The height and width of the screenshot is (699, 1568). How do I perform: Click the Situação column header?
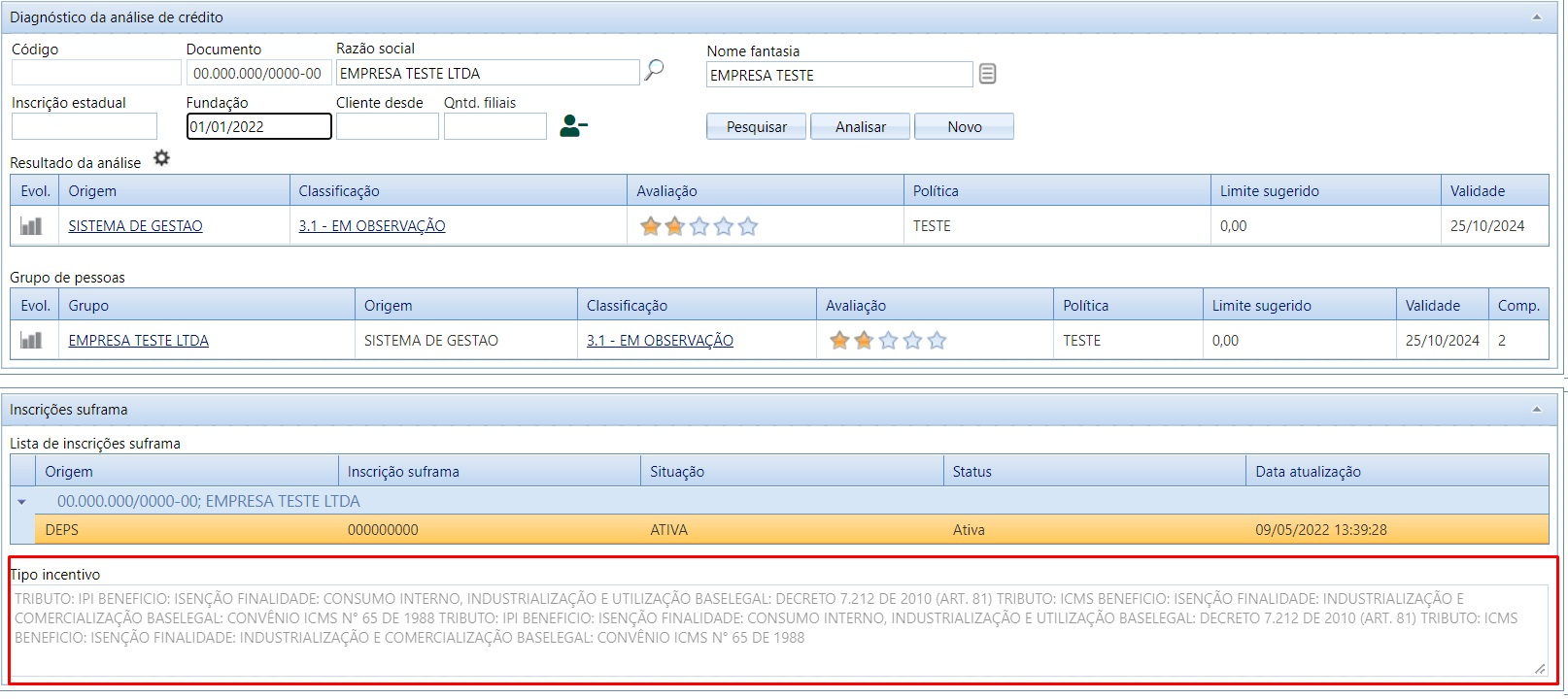click(x=792, y=472)
